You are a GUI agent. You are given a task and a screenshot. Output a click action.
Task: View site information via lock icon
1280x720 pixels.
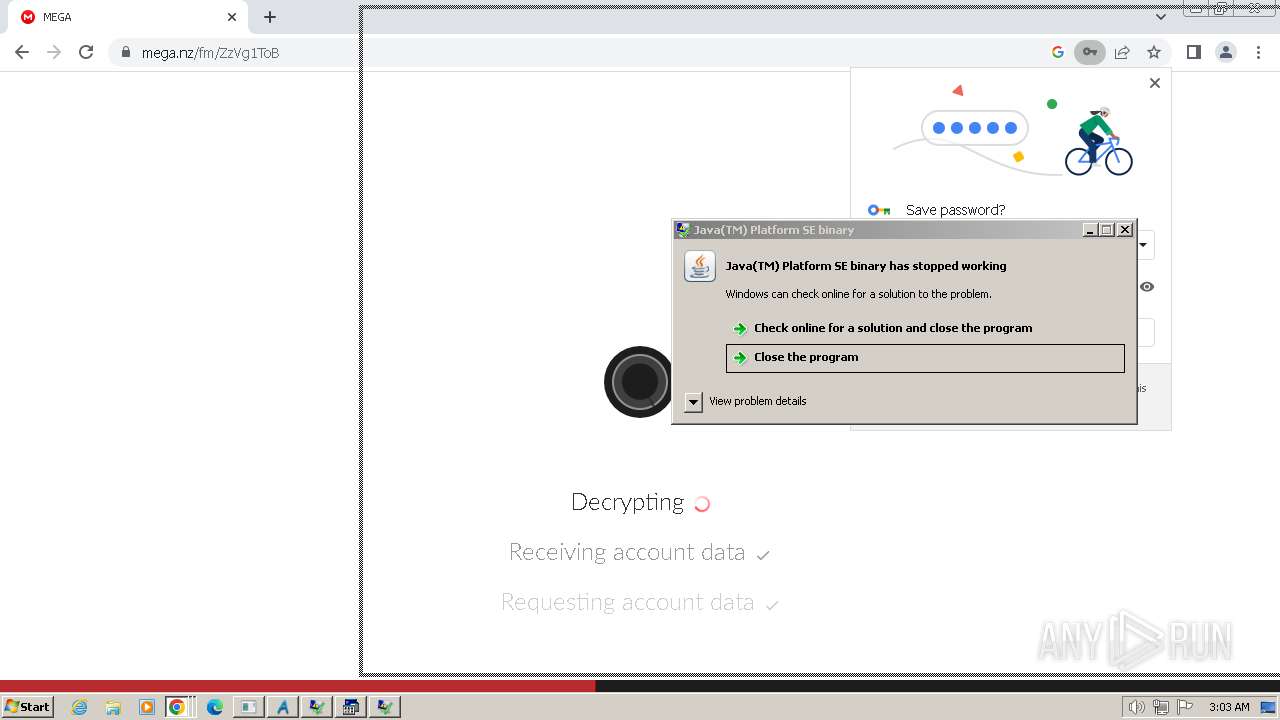pos(125,52)
